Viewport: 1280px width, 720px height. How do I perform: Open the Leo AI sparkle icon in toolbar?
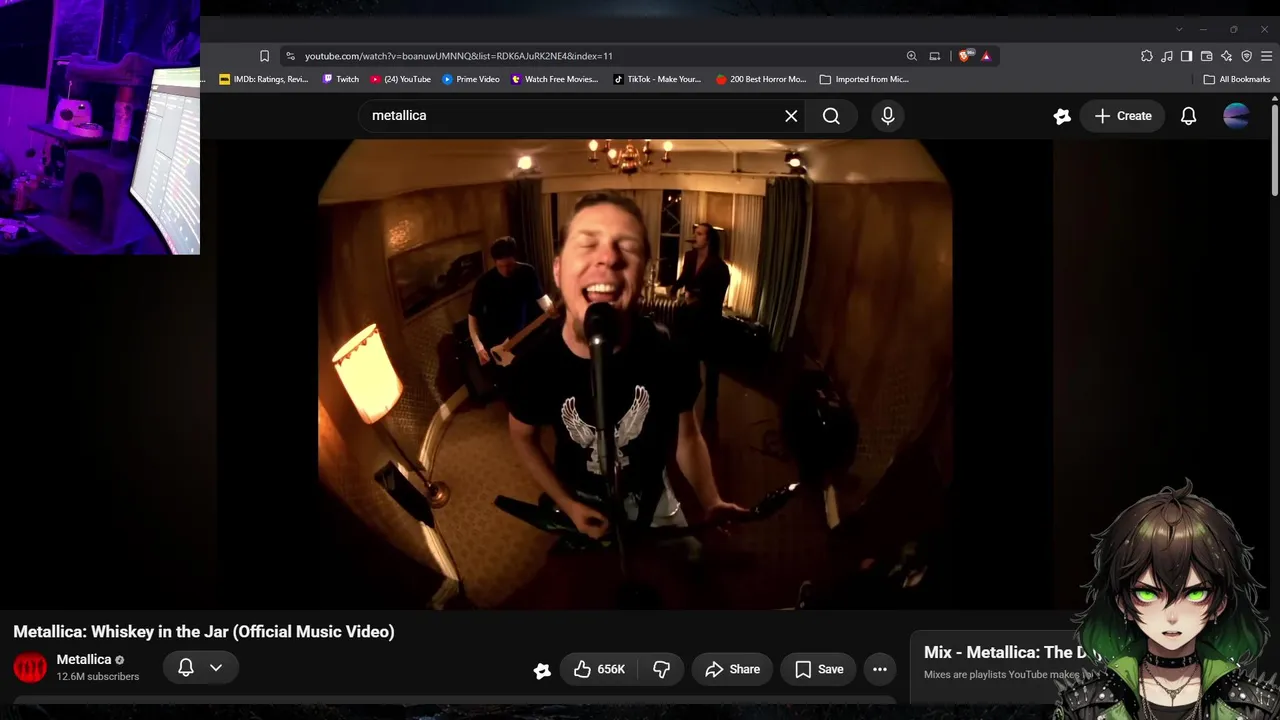click(1227, 56)
